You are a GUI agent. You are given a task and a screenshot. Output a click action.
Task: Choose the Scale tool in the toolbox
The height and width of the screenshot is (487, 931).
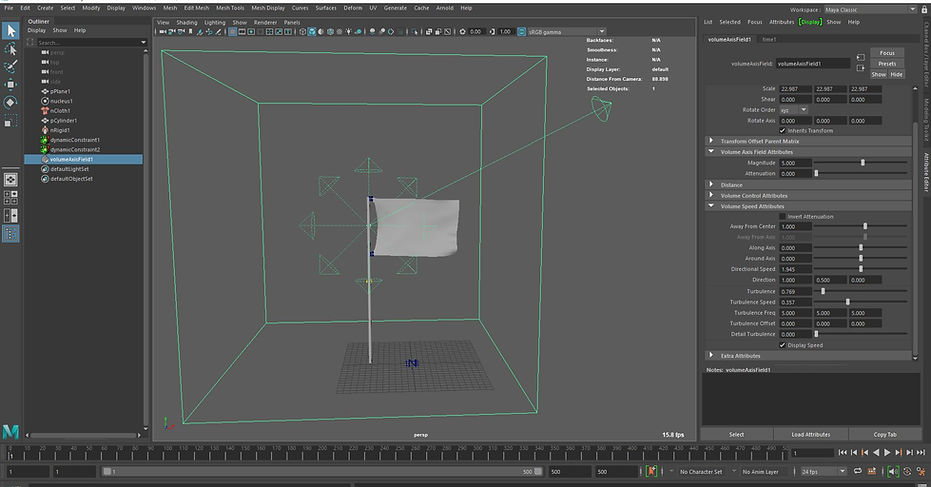[x=10, y=121]
